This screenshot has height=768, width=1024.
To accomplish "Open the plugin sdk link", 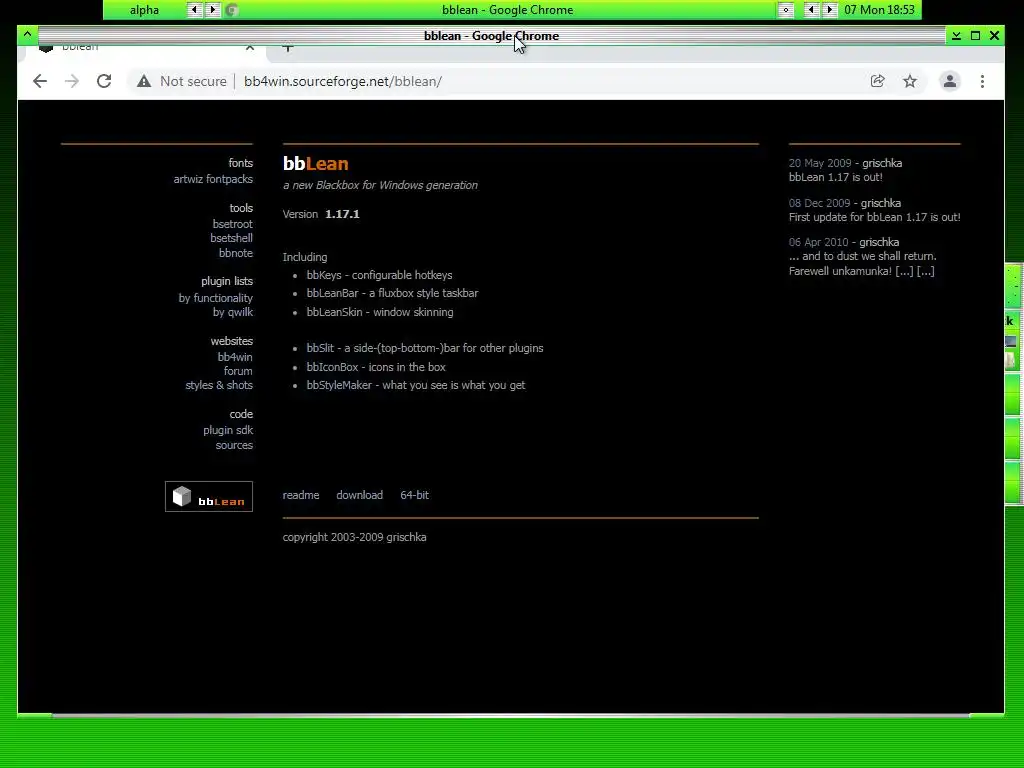I will coord(228,430).
